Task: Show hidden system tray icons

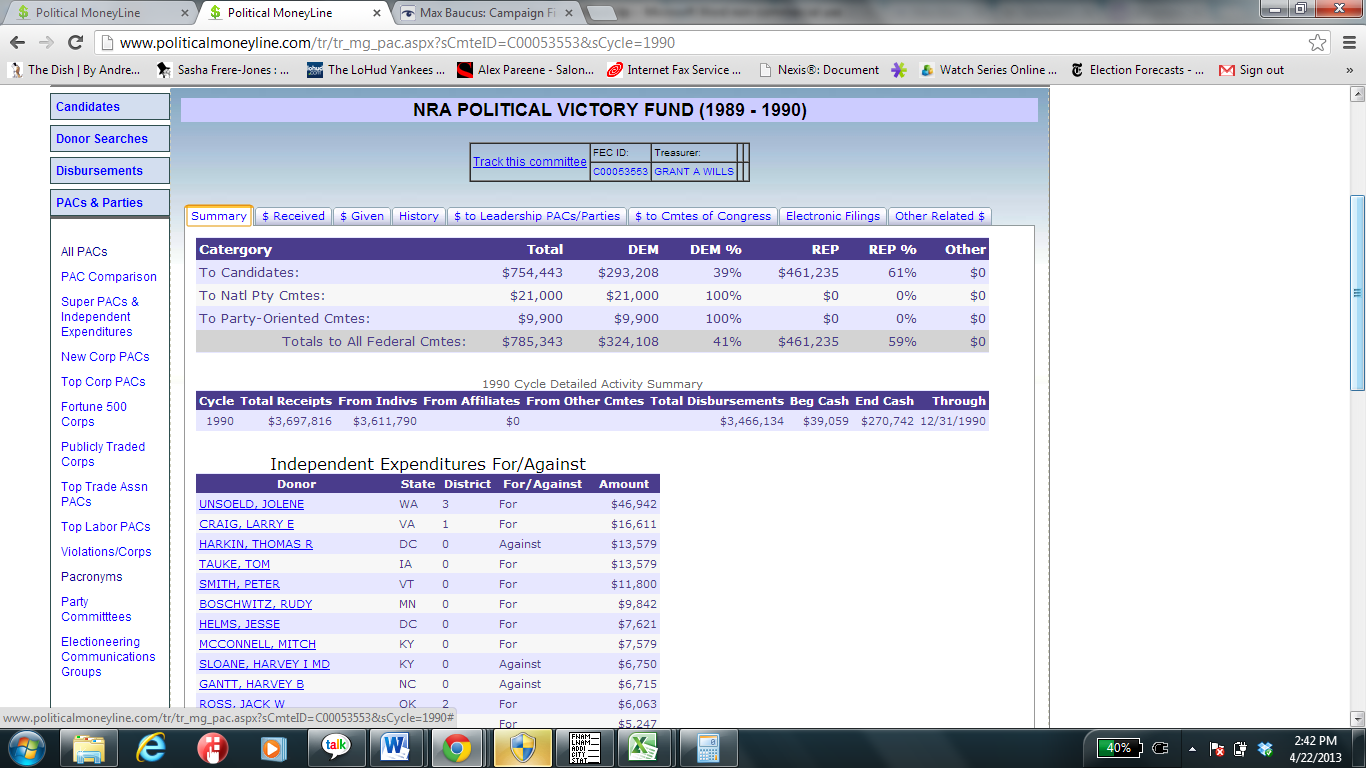Action: coord(1192,748)
